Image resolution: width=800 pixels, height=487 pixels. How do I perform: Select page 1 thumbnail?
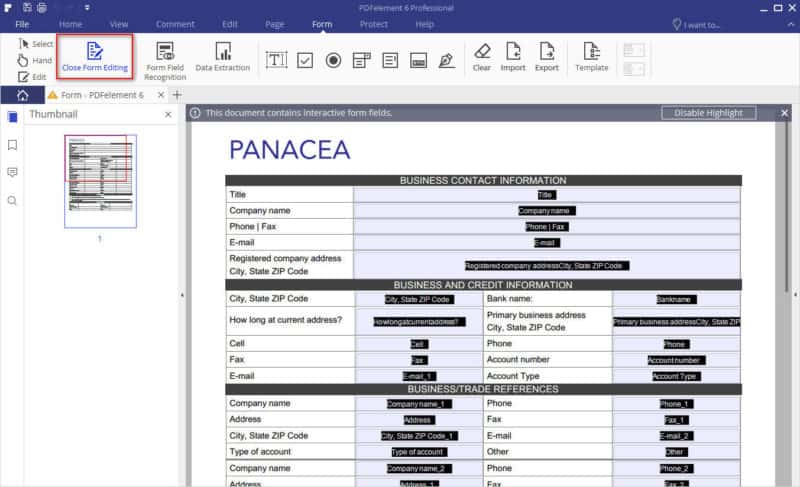point(101,181)
